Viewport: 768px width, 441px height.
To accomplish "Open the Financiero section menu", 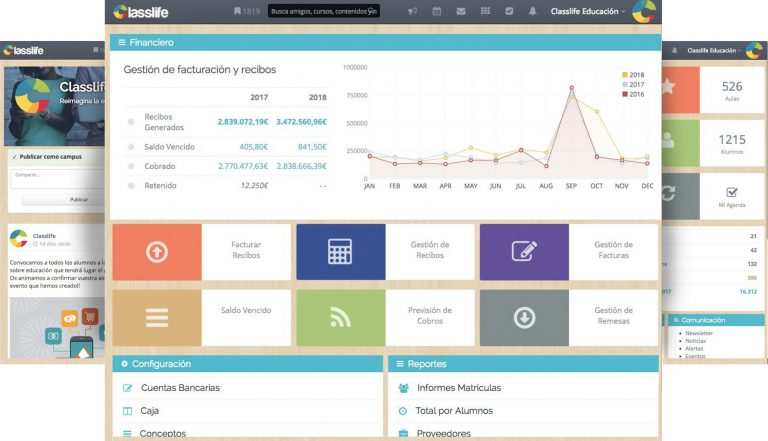I will [x=385, y=43].
